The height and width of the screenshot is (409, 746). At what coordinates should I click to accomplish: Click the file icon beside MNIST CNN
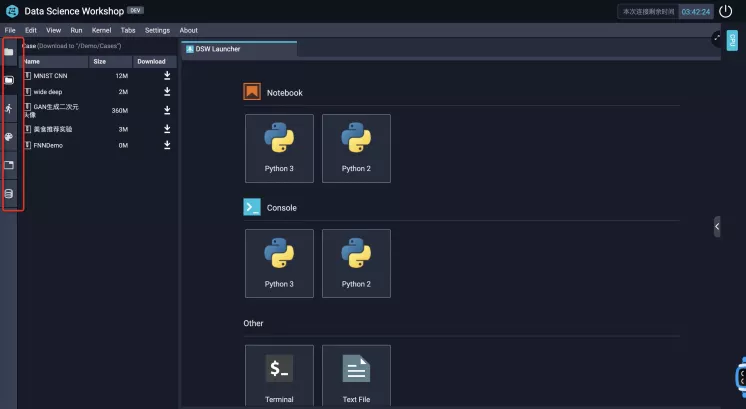click(x=28, y=76)
